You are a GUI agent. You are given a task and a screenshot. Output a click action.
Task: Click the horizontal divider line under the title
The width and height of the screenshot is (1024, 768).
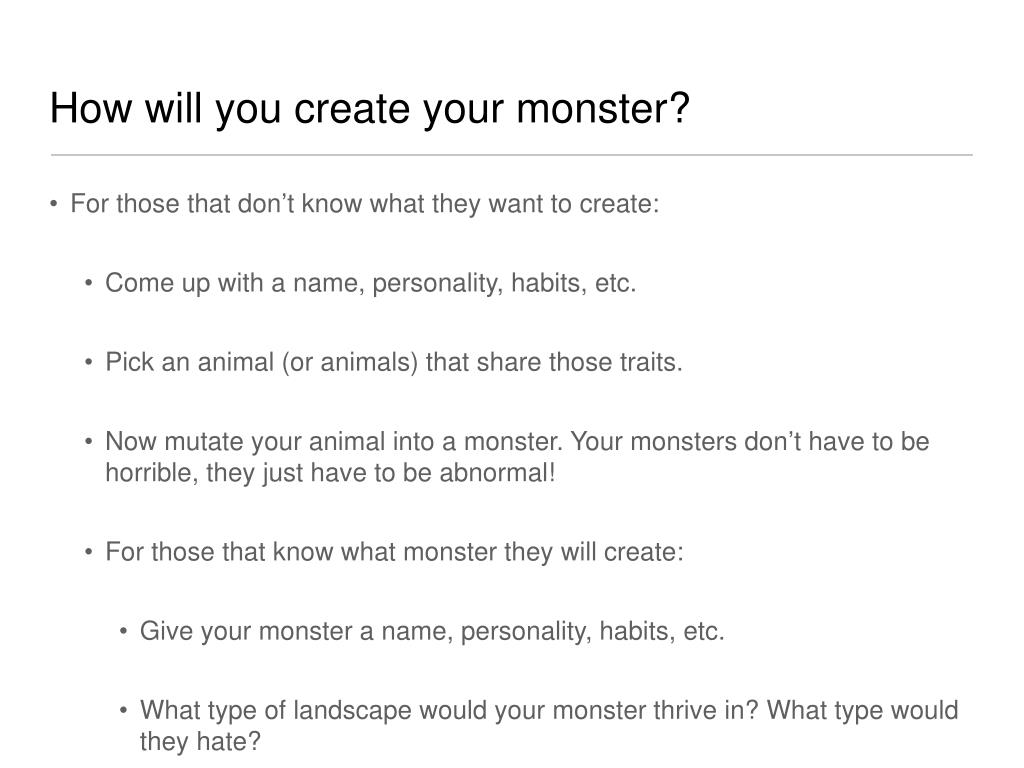coord(511,155)
